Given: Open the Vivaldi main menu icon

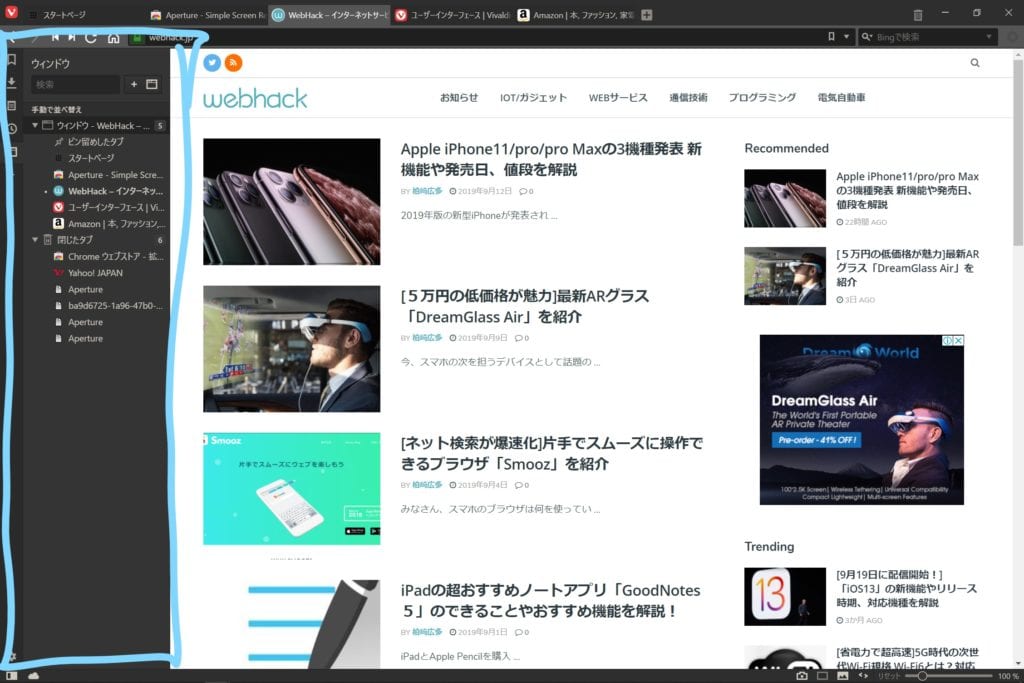Looking at the screenshot, I should (x=11, y=12).
